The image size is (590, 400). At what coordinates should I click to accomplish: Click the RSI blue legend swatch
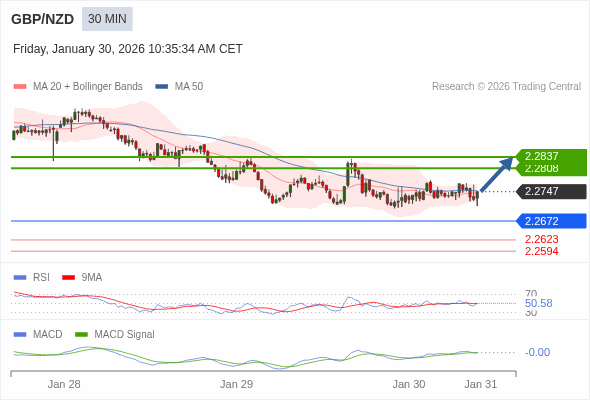click(x=20, y=278)
